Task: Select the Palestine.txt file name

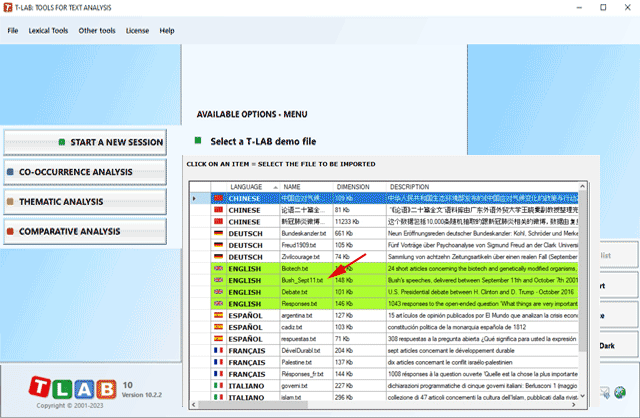Action: [x=297, y=362]
